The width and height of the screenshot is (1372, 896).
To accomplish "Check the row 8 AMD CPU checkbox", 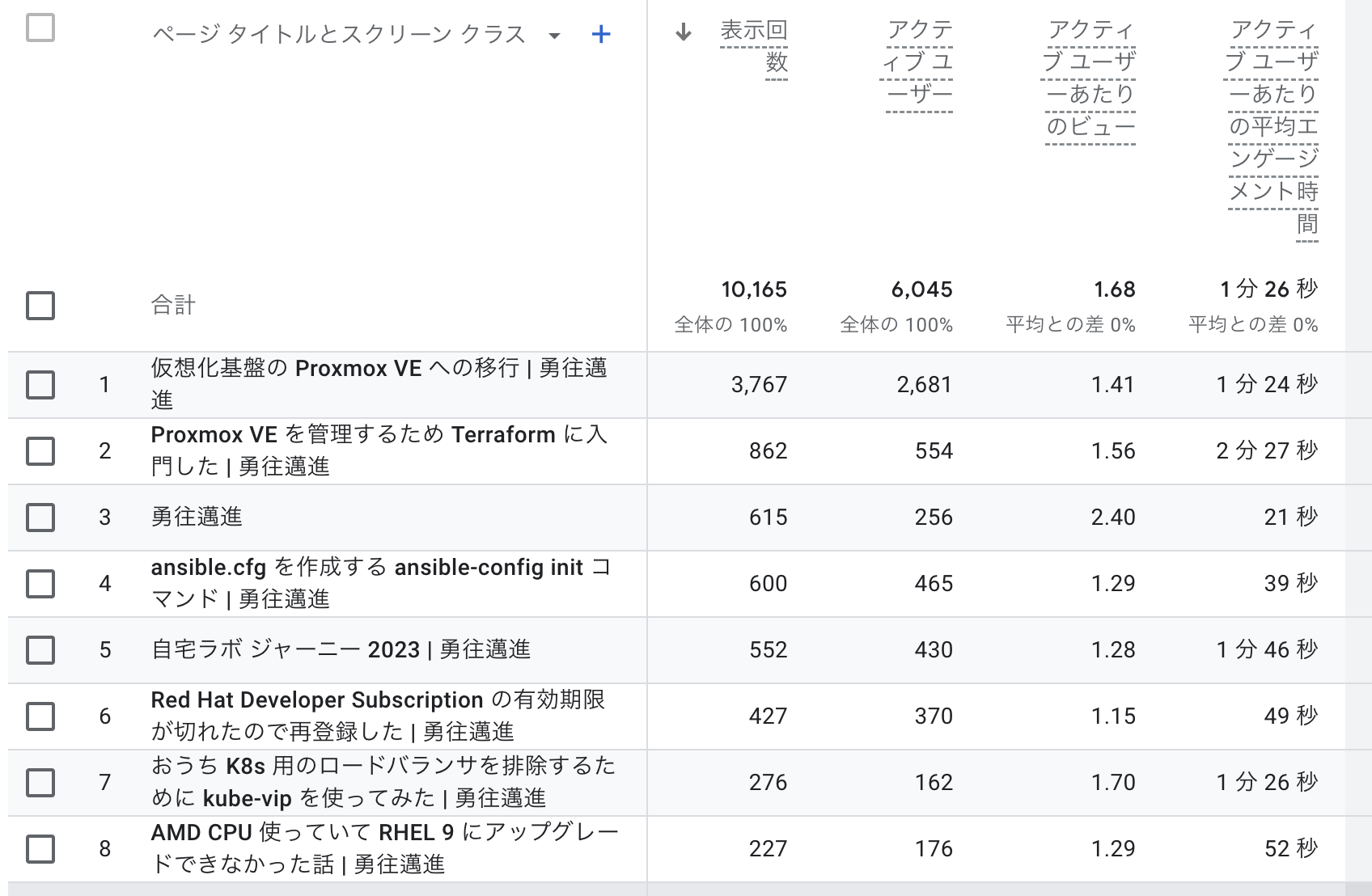I will [40, 849].
